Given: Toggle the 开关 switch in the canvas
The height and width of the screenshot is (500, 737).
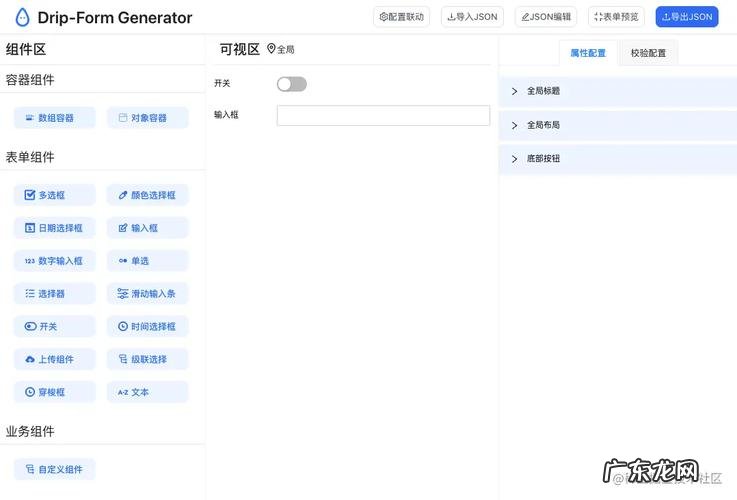Looking at the screenshot, I should tap(292, 84).
